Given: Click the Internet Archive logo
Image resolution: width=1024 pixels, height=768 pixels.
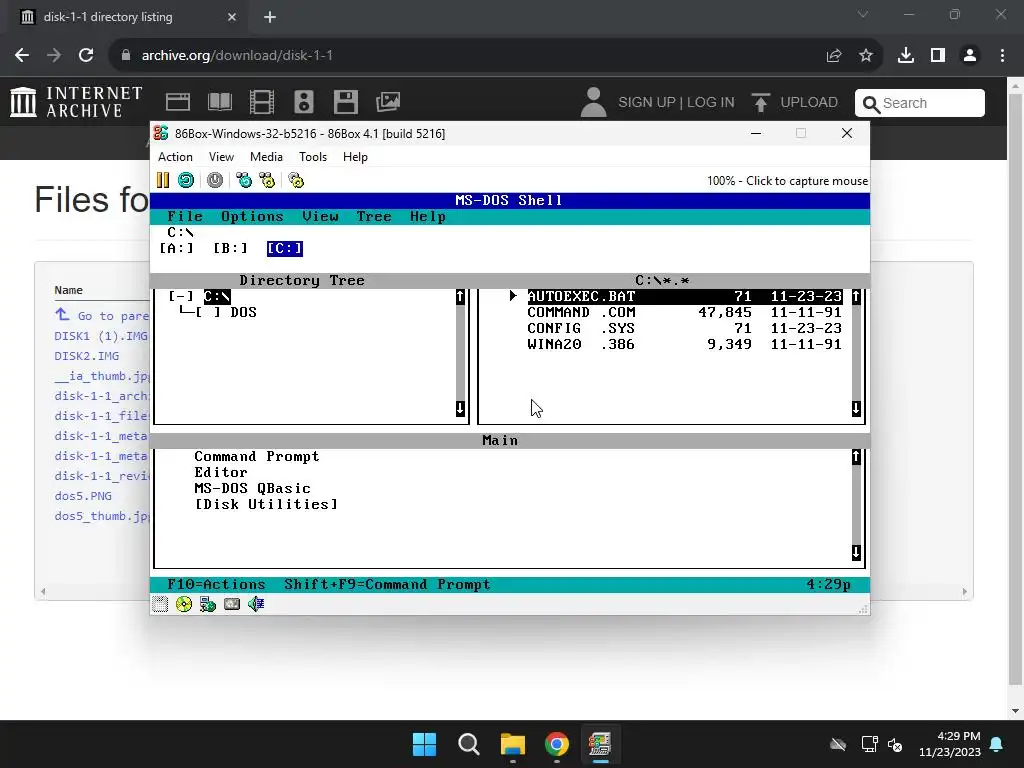Looking at the screenshot, I should click(x=76, y=102).
